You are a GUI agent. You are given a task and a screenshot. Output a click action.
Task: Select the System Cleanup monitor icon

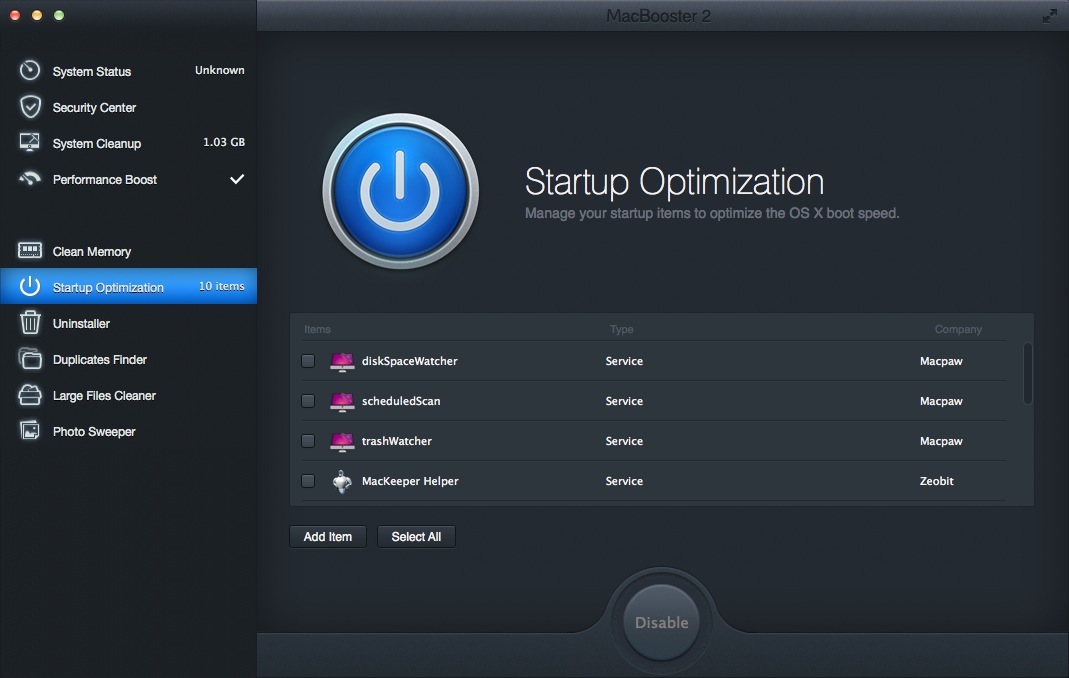pyautogui.click(x=30, y=143)
